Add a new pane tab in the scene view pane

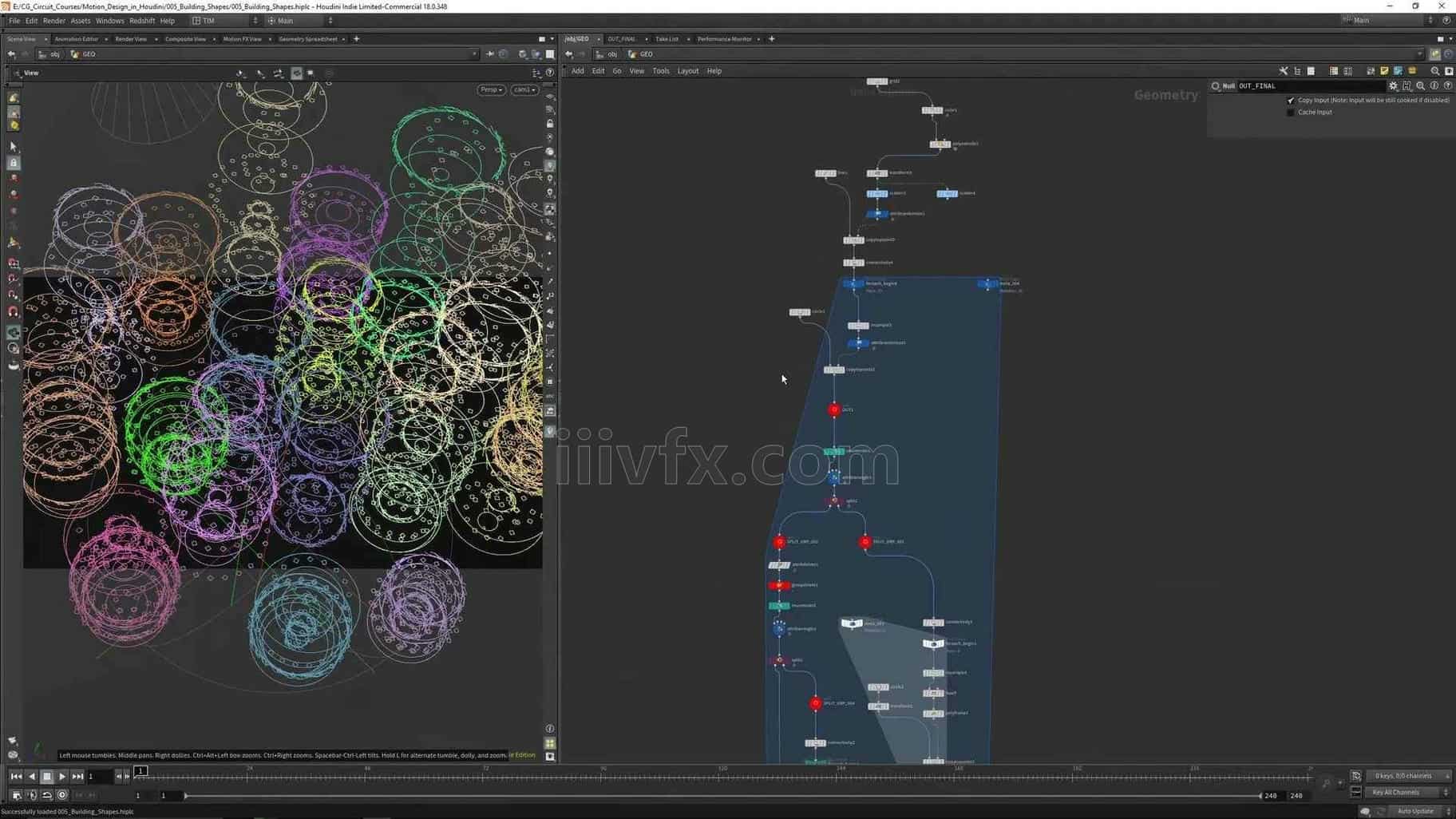click(x=356, y=39)
